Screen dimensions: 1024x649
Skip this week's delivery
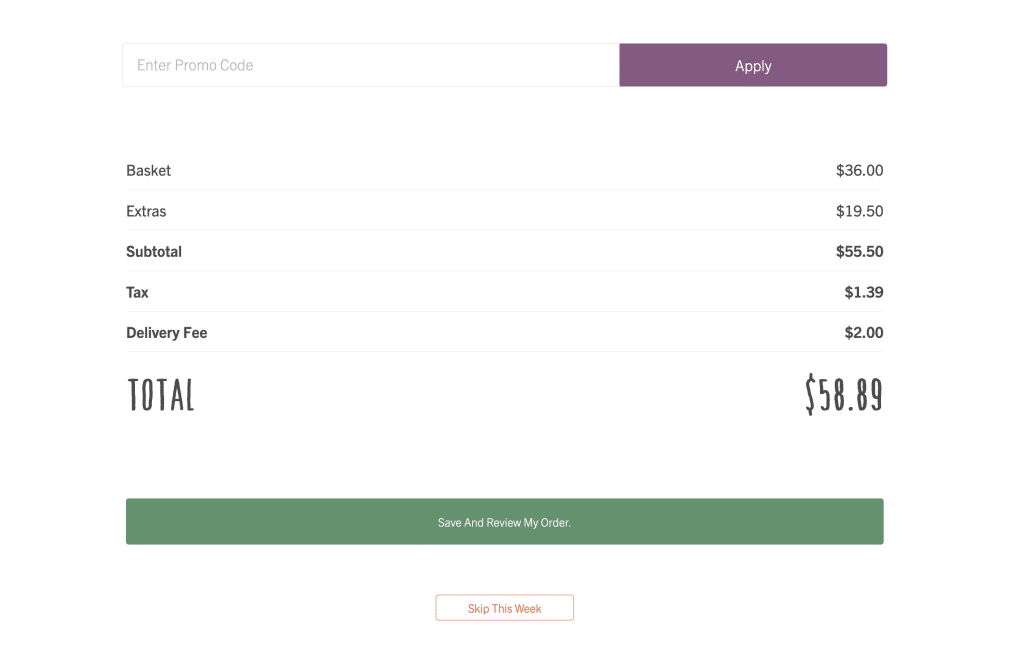(504, 608)
